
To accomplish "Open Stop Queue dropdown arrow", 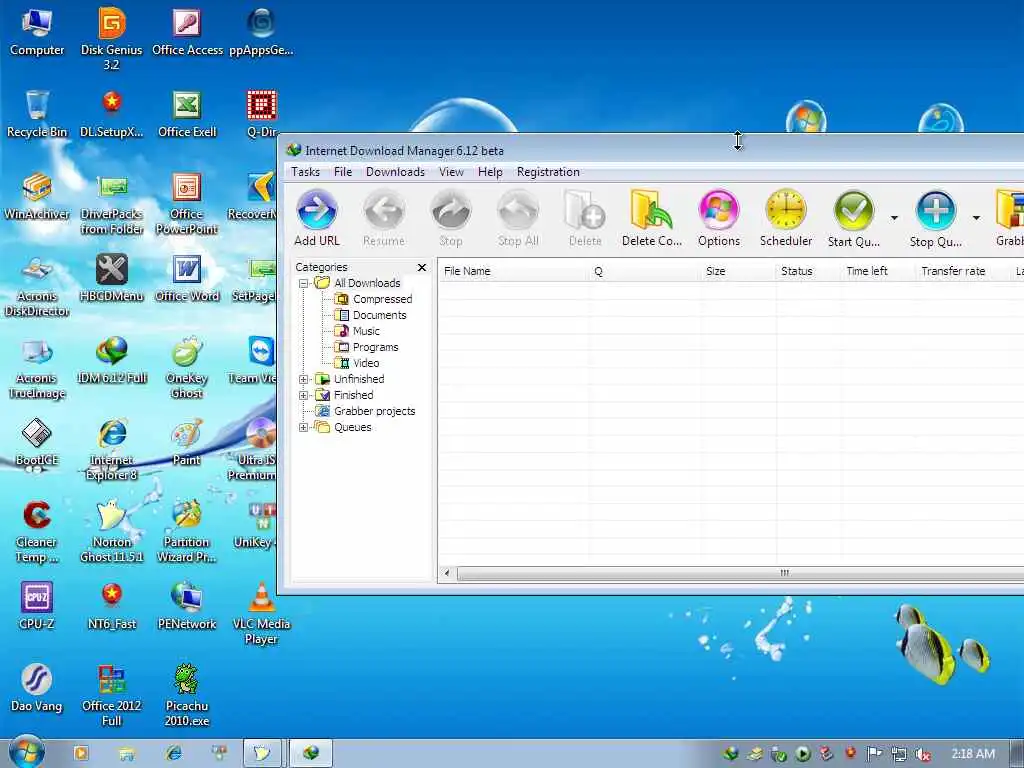I will click(x=976, y=218).
